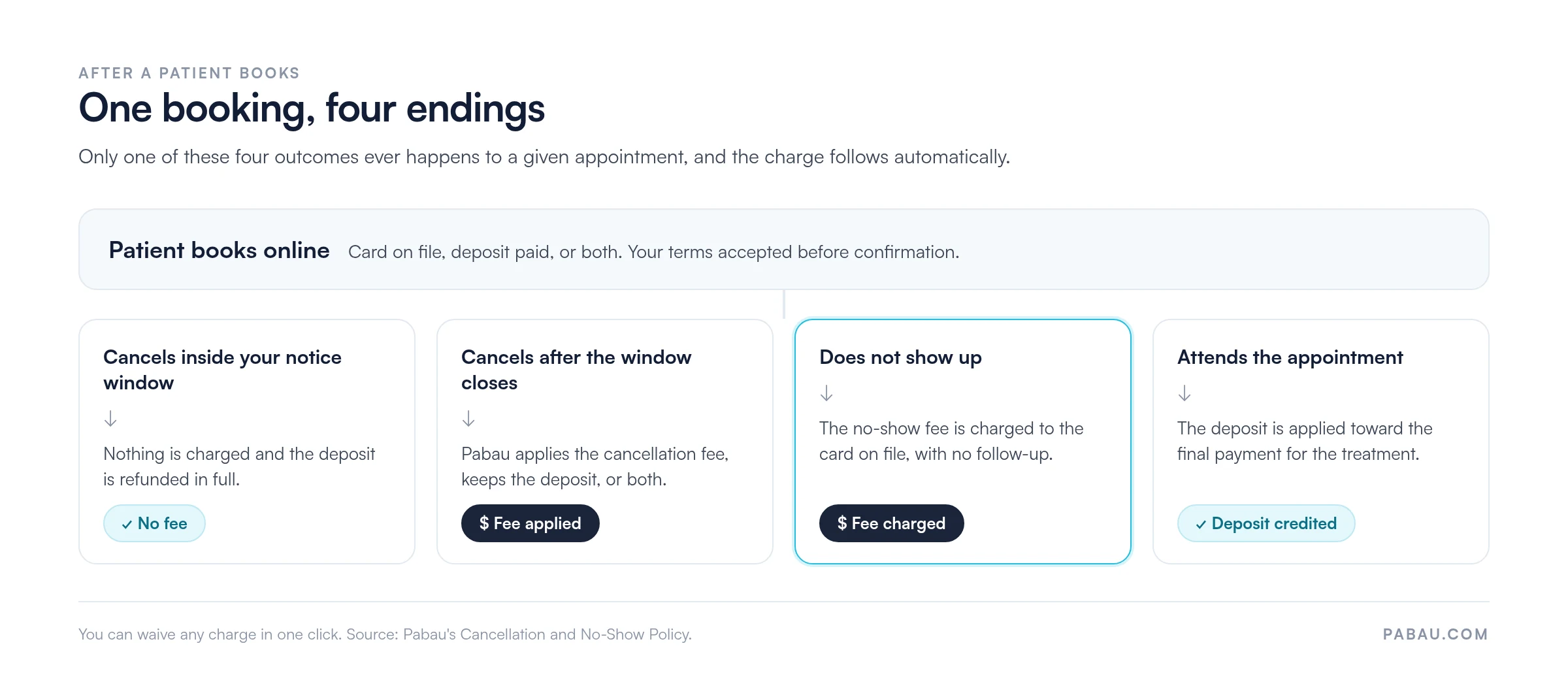1568x699 pixels.
Task: Select the 'Fee charged' dark pill
Action: coord(892,523)
